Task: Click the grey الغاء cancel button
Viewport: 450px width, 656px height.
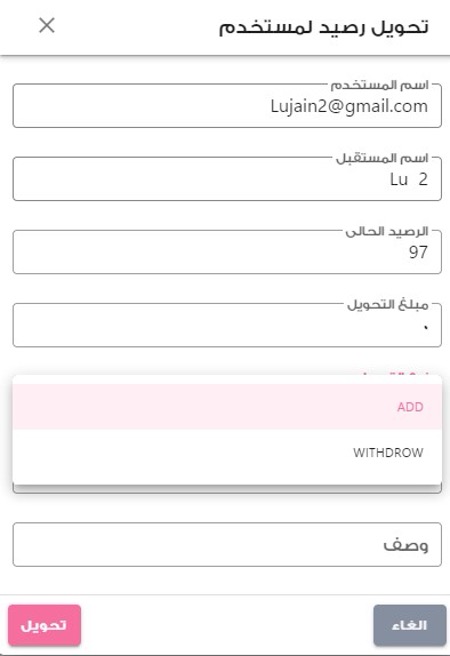Action: point(410,625)
